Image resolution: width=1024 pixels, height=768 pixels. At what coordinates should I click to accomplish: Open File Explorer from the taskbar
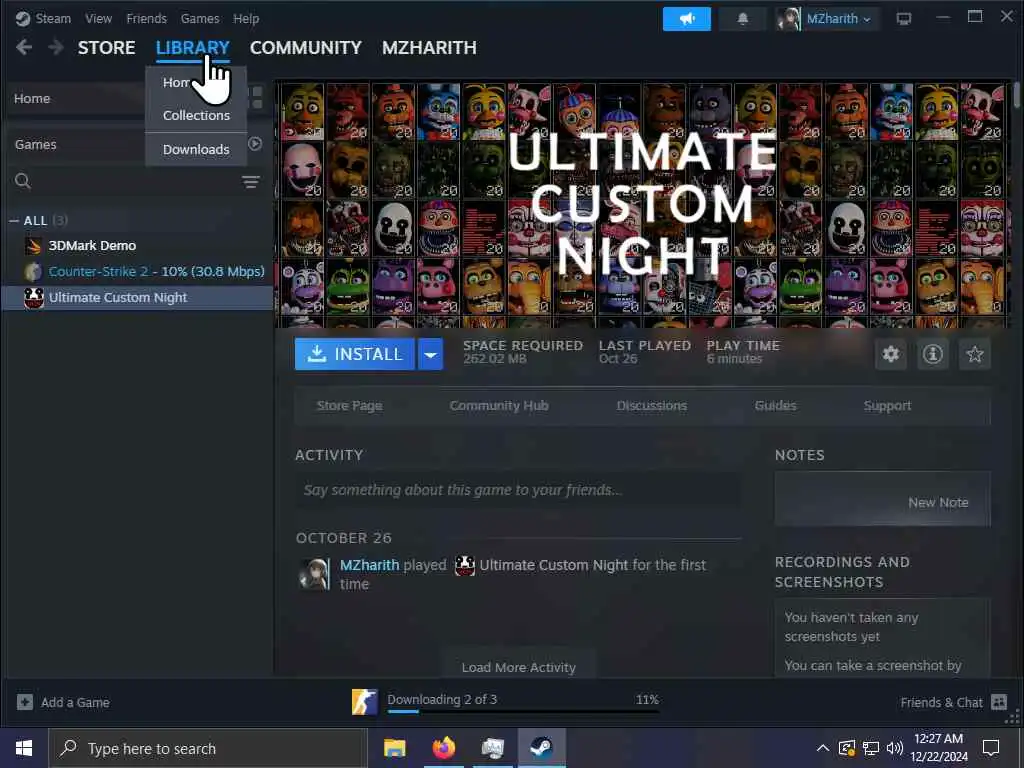394,748
